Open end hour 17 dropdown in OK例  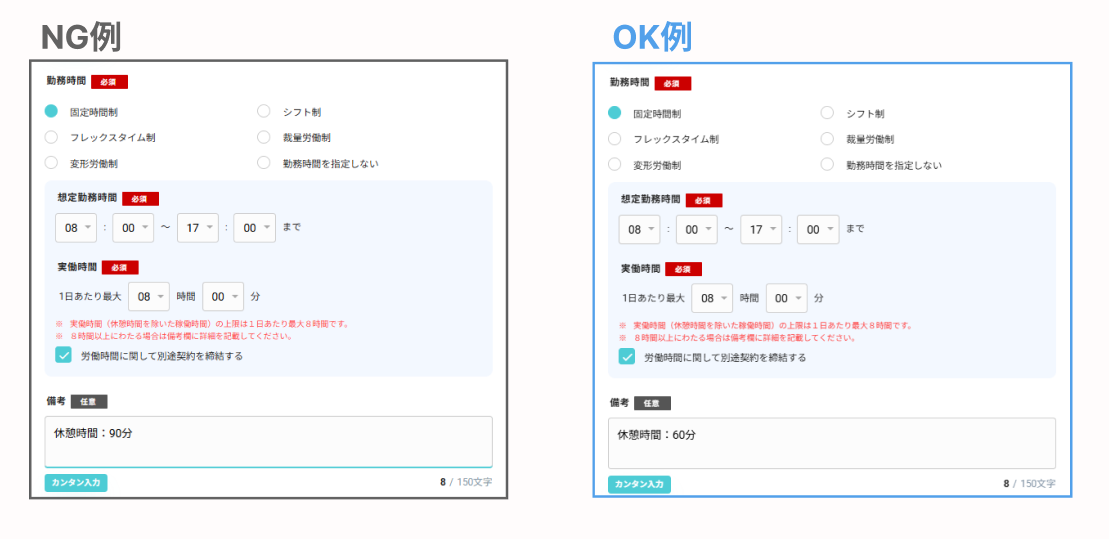coord(762,229)
